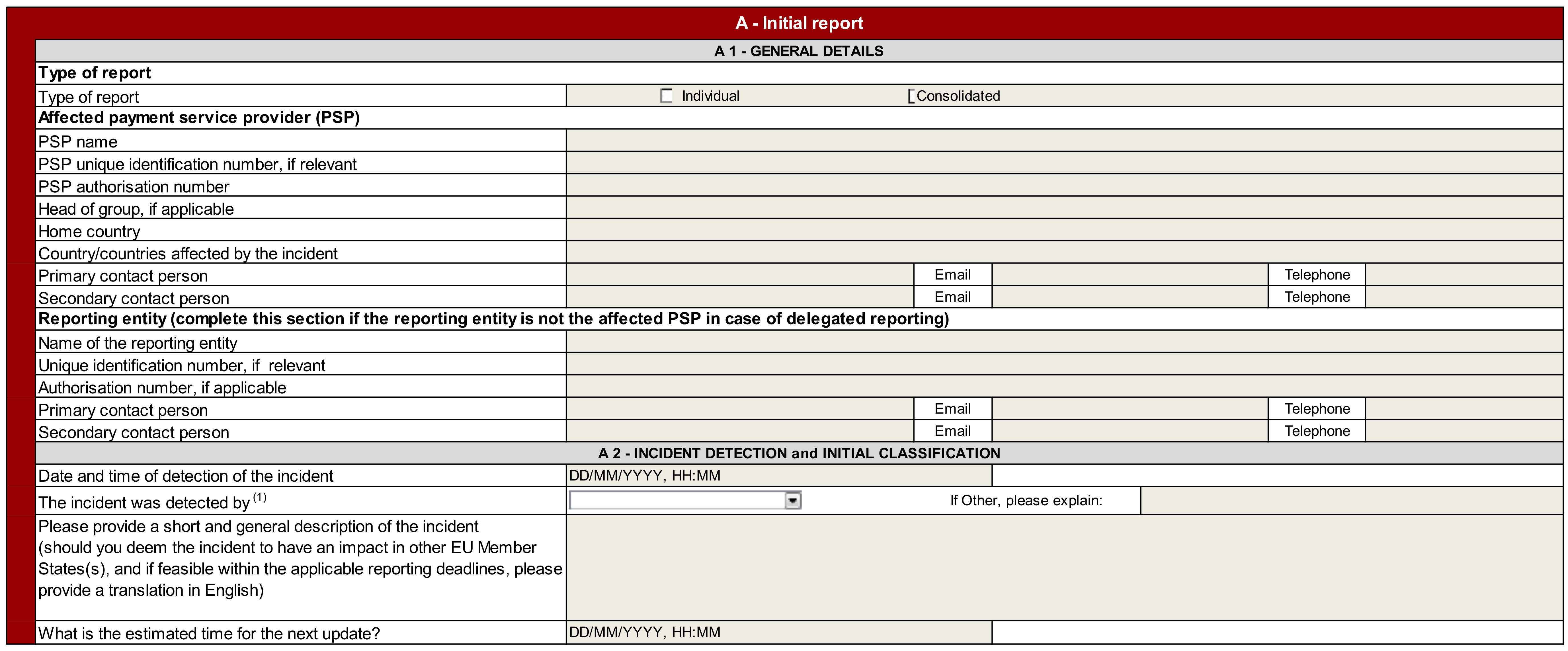Click reporting entity secondary contact Email field
This screenshot has width=1568, height=651.
1130,431
